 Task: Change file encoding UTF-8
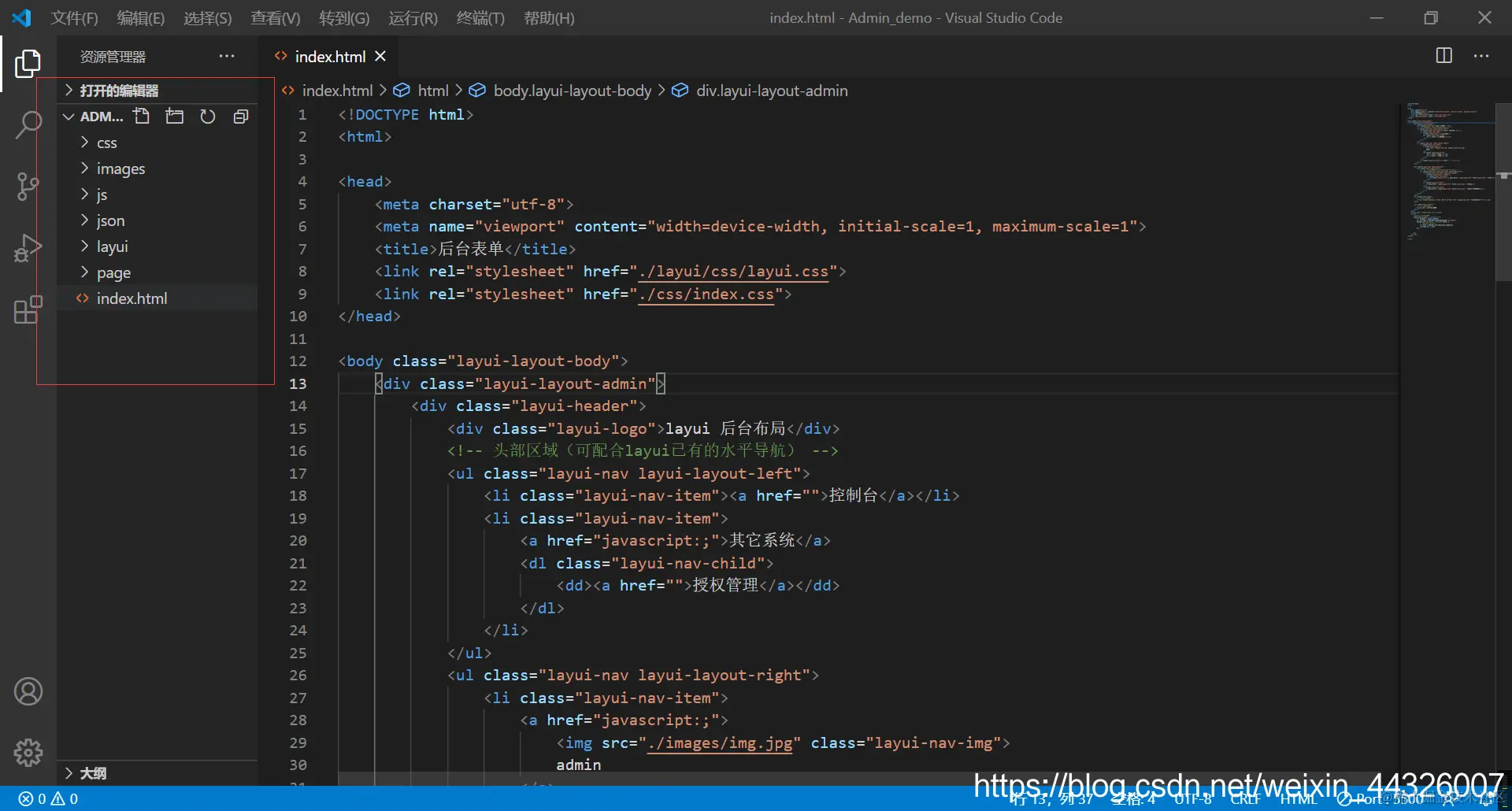tap(1193, 798)
